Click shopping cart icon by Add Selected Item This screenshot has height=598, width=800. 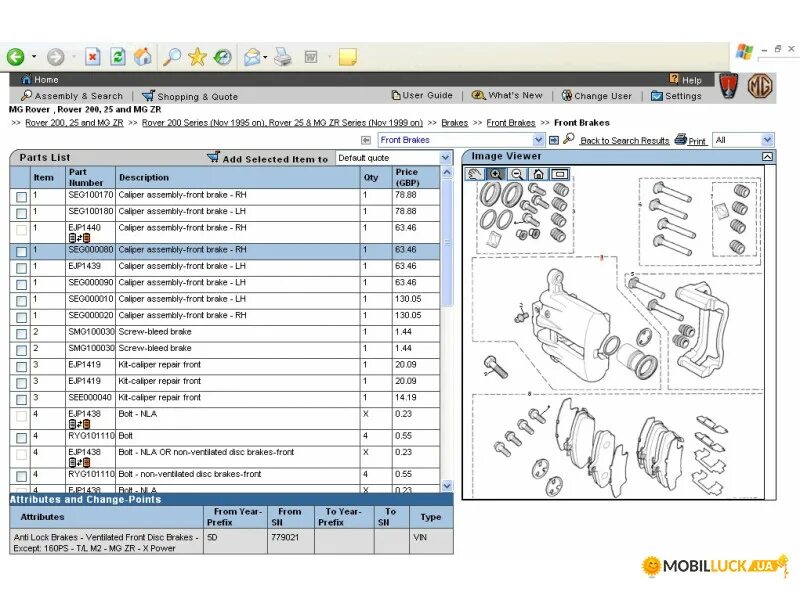coord(213,157)
